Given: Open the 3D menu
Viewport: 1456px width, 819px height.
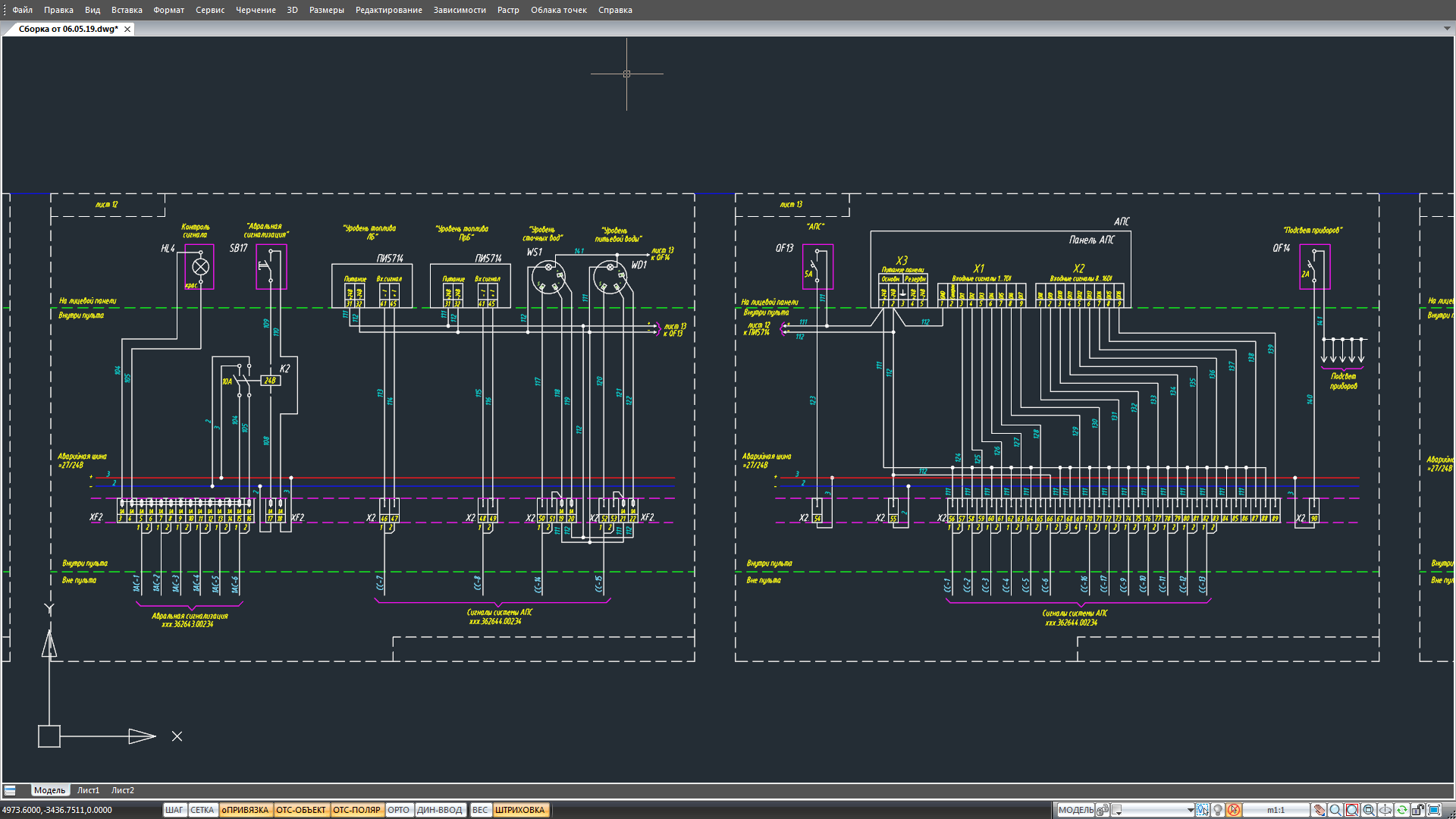Looking at the screenshot, I should coord(292,10).
